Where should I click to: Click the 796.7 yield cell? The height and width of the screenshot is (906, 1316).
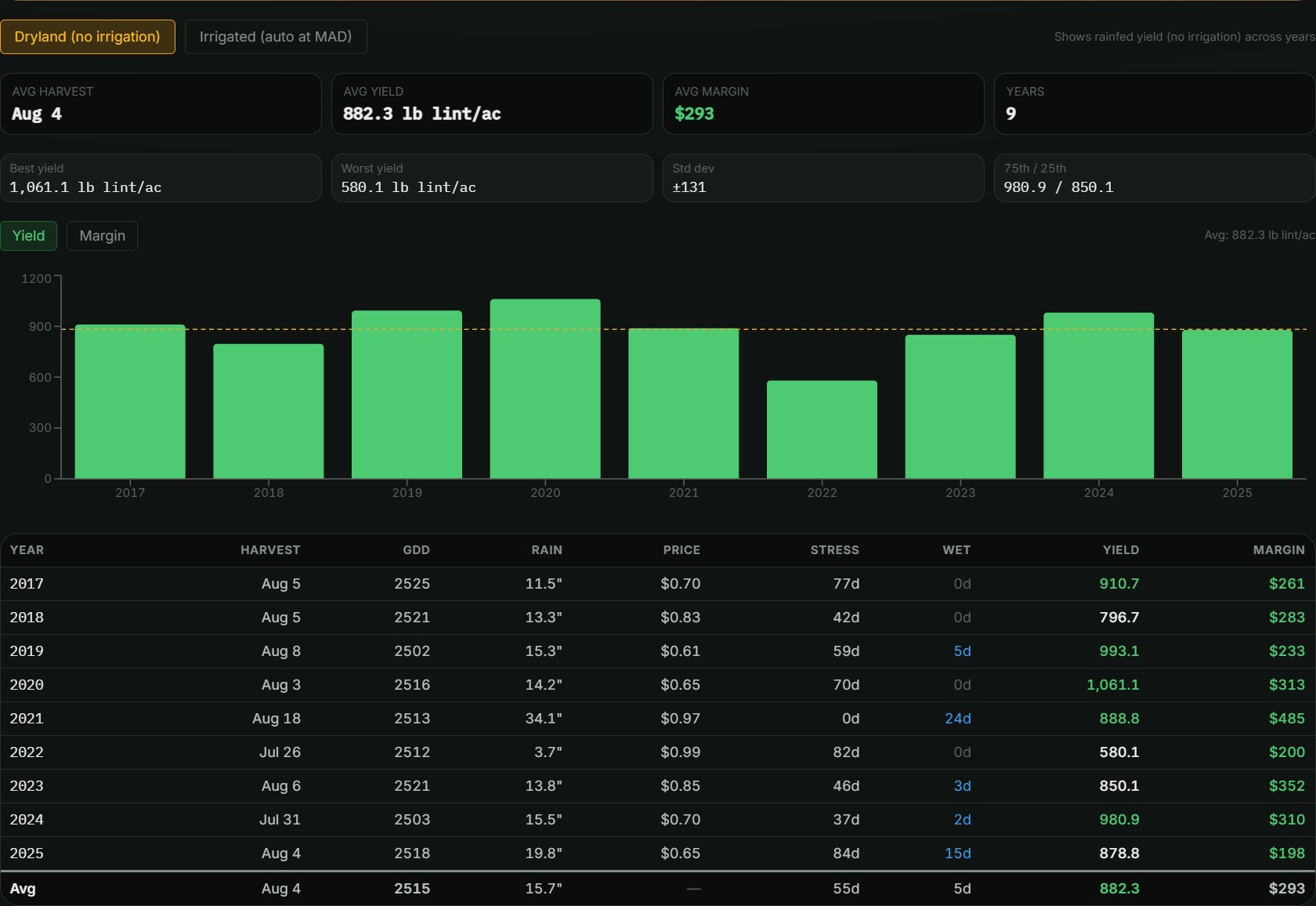(x=1119, y=618)
